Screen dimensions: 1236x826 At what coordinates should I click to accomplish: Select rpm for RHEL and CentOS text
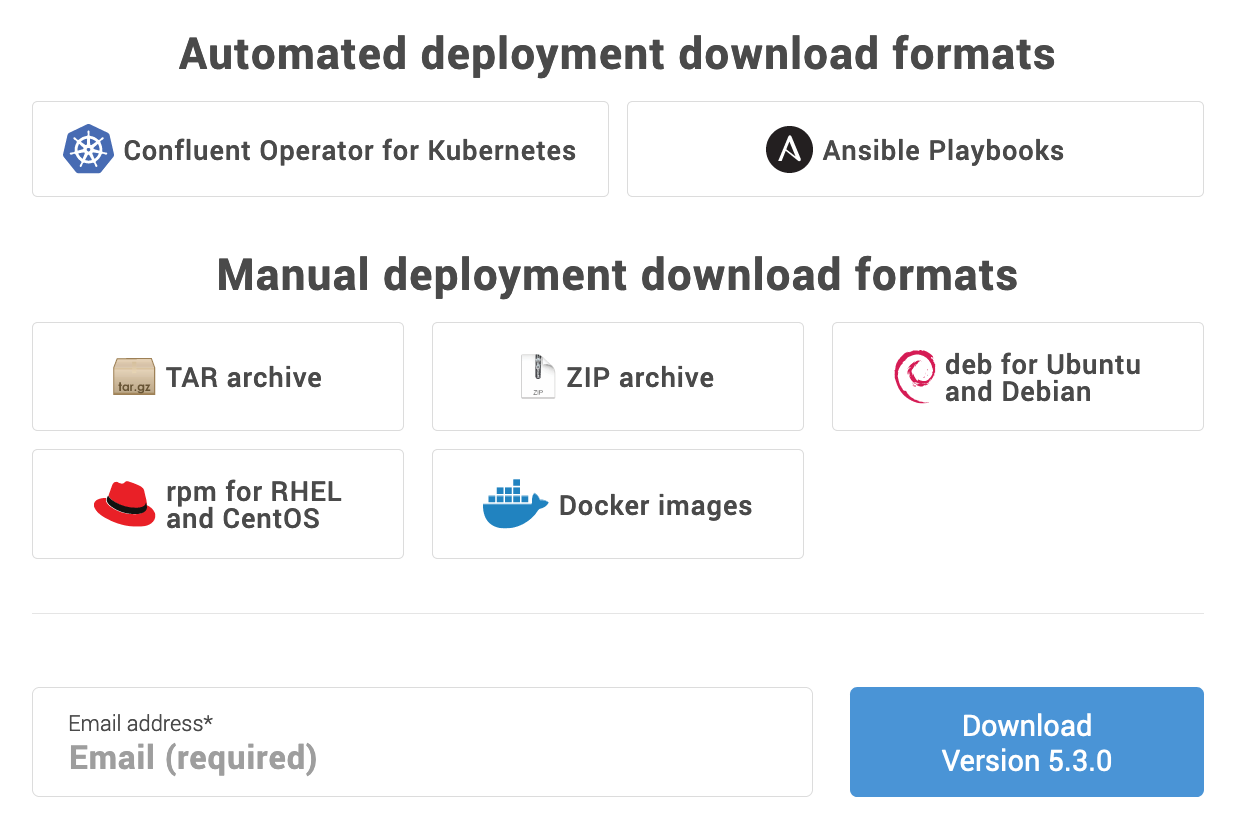(253, 504)
